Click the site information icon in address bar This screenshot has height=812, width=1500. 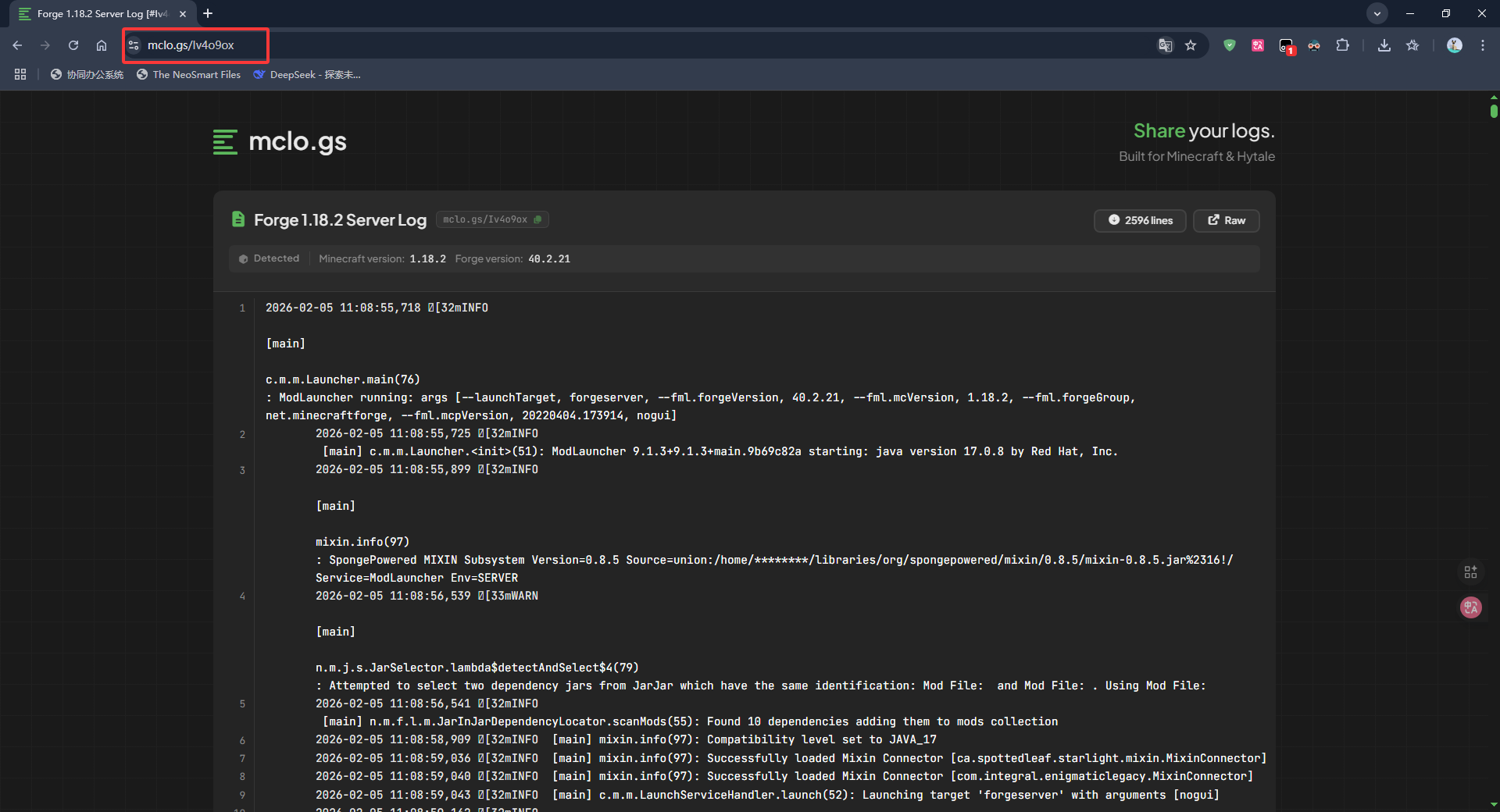pyautogui.click(x=134, y=45)
